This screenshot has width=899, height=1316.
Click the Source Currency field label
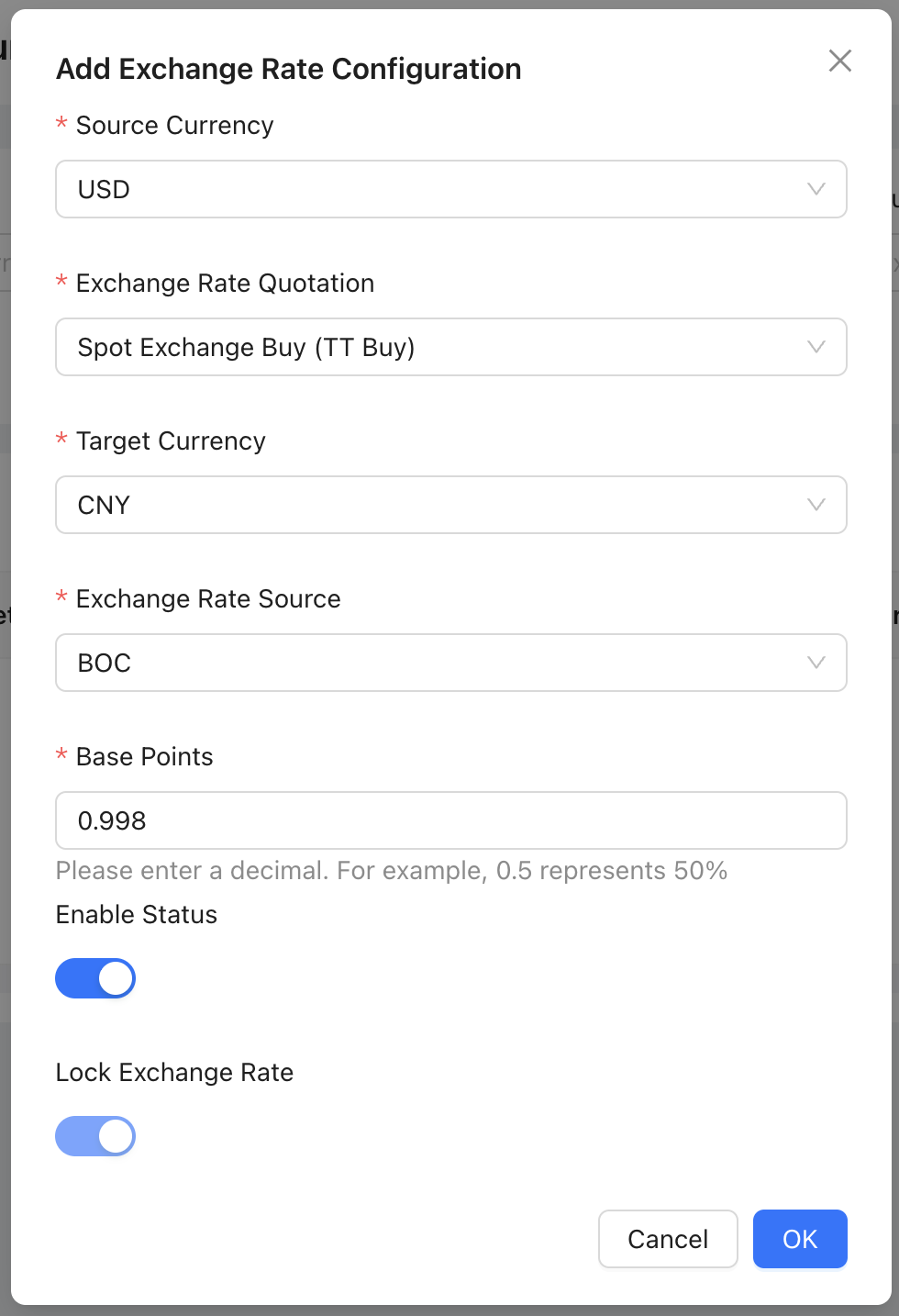[x=174, y=125]
